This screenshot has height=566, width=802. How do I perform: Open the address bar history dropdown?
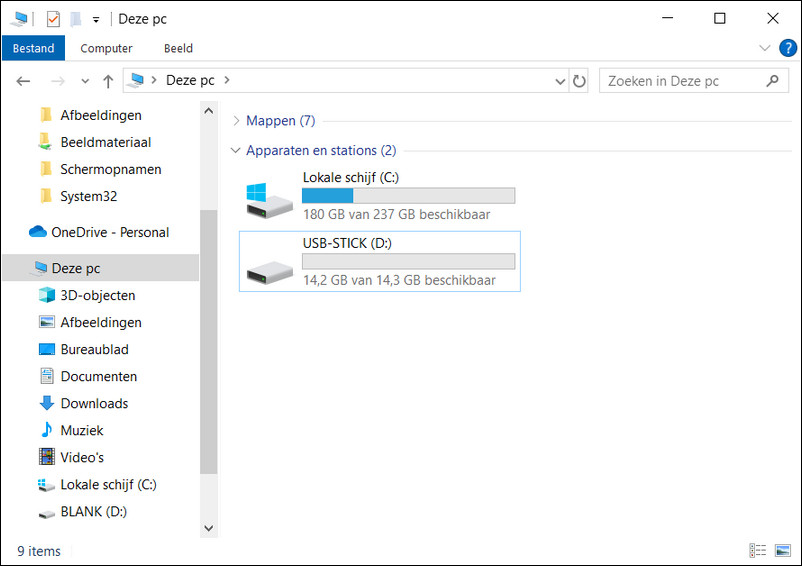tap(559, 81)
